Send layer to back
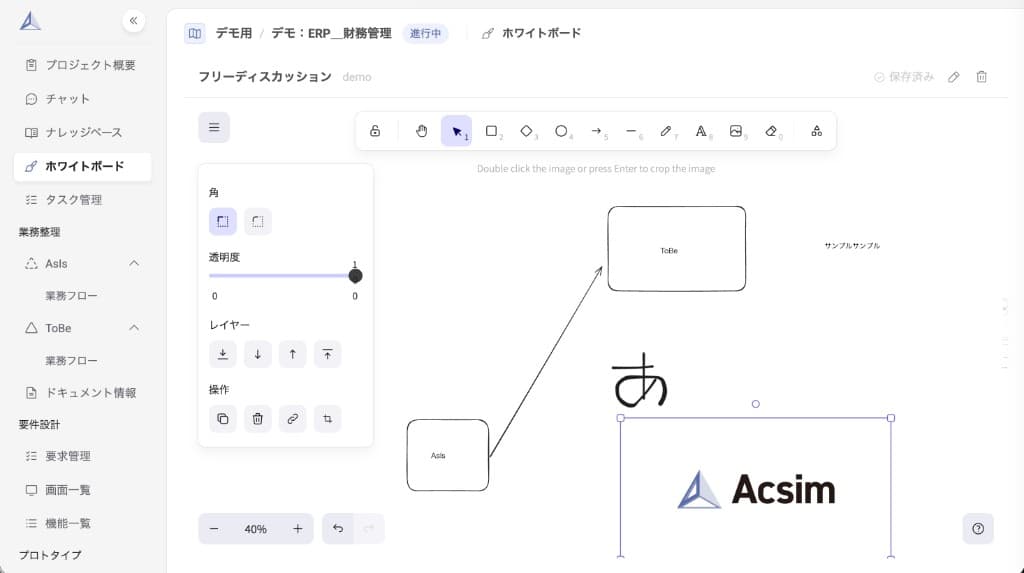Image resolution: width=1024 pixels, height=573 pixels. tap(223, 354)
